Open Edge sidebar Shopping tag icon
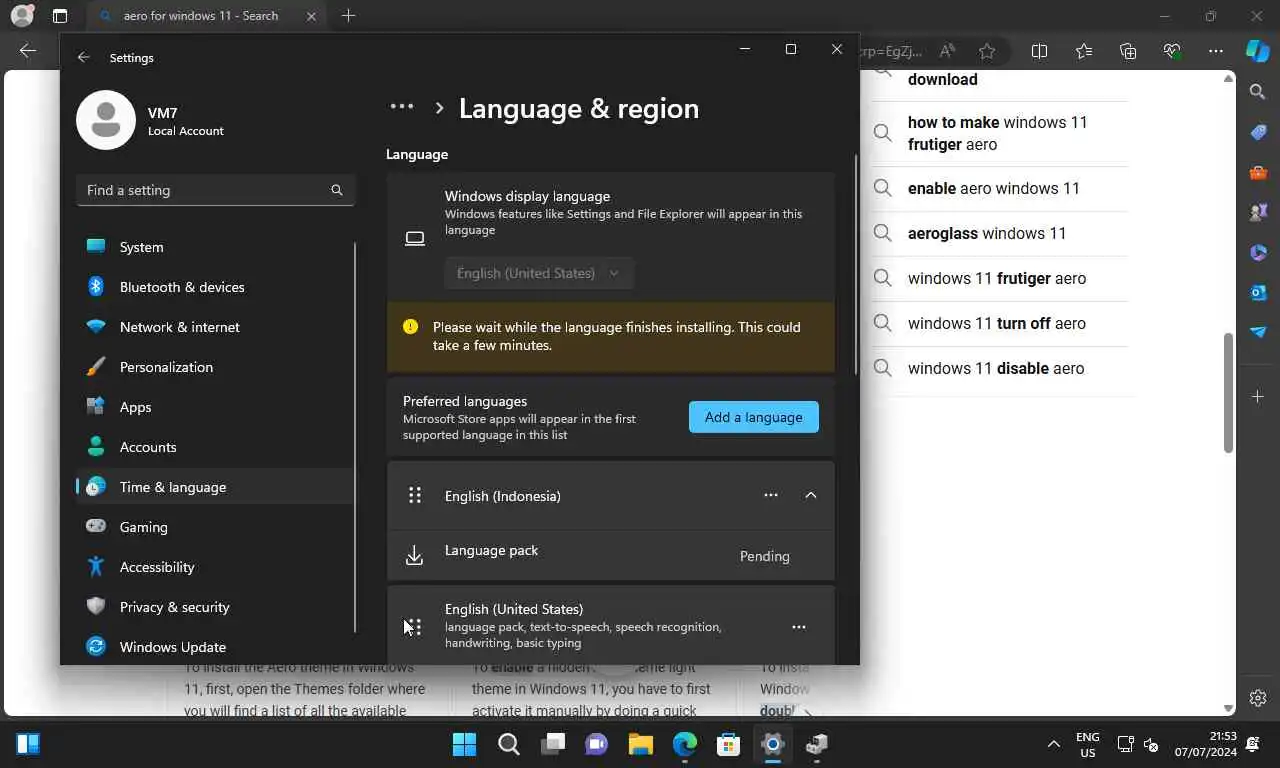Screen dimensions: 1280x768 pyautogui.click(x=1258, y=132)
